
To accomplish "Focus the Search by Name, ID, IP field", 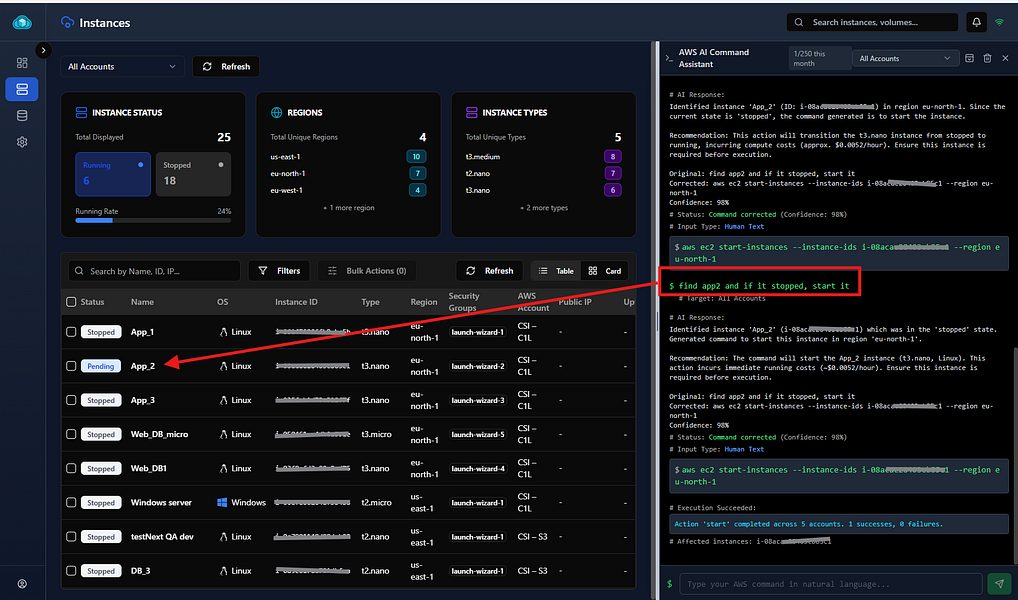I will (155, 271).
